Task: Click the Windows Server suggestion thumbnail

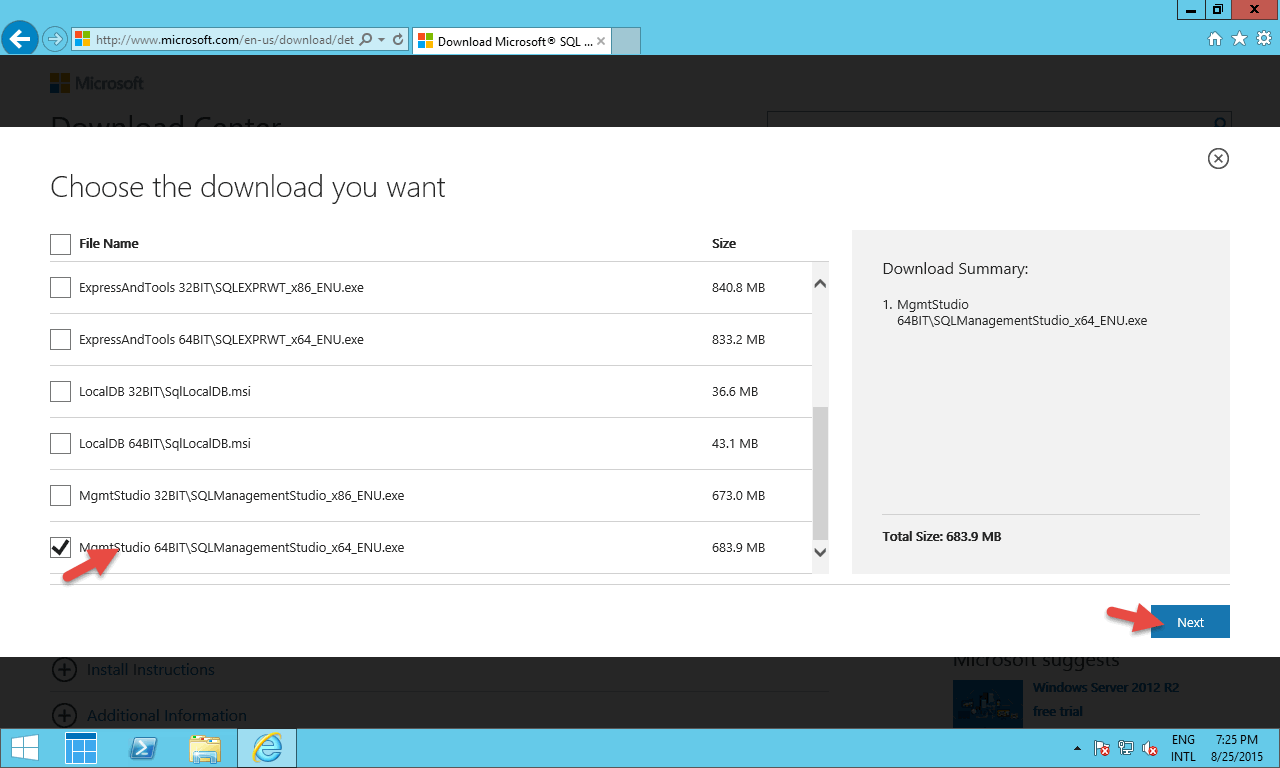Action: coord(988,703)
